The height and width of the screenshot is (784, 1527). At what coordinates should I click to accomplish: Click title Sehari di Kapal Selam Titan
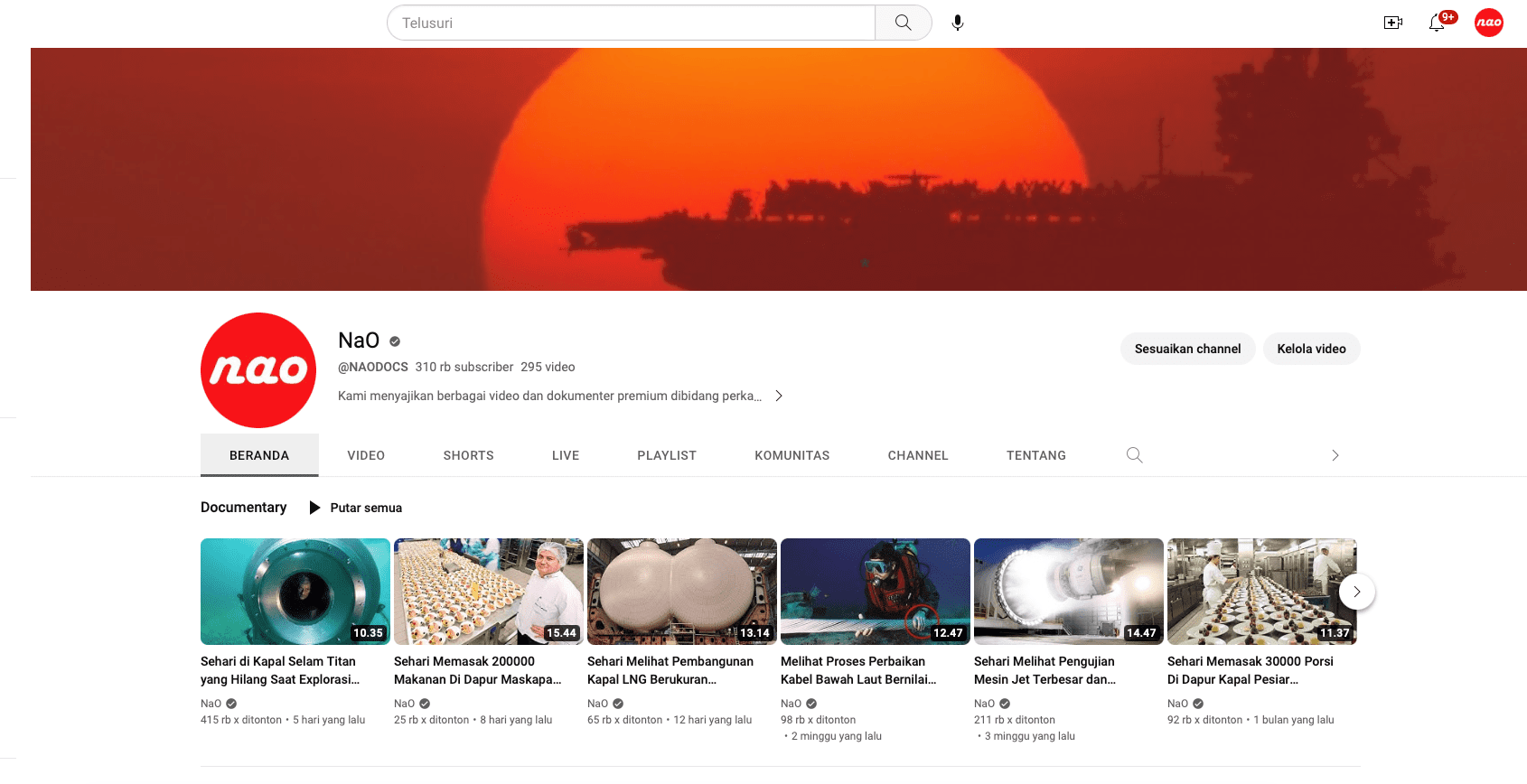(x=280, y=670)
